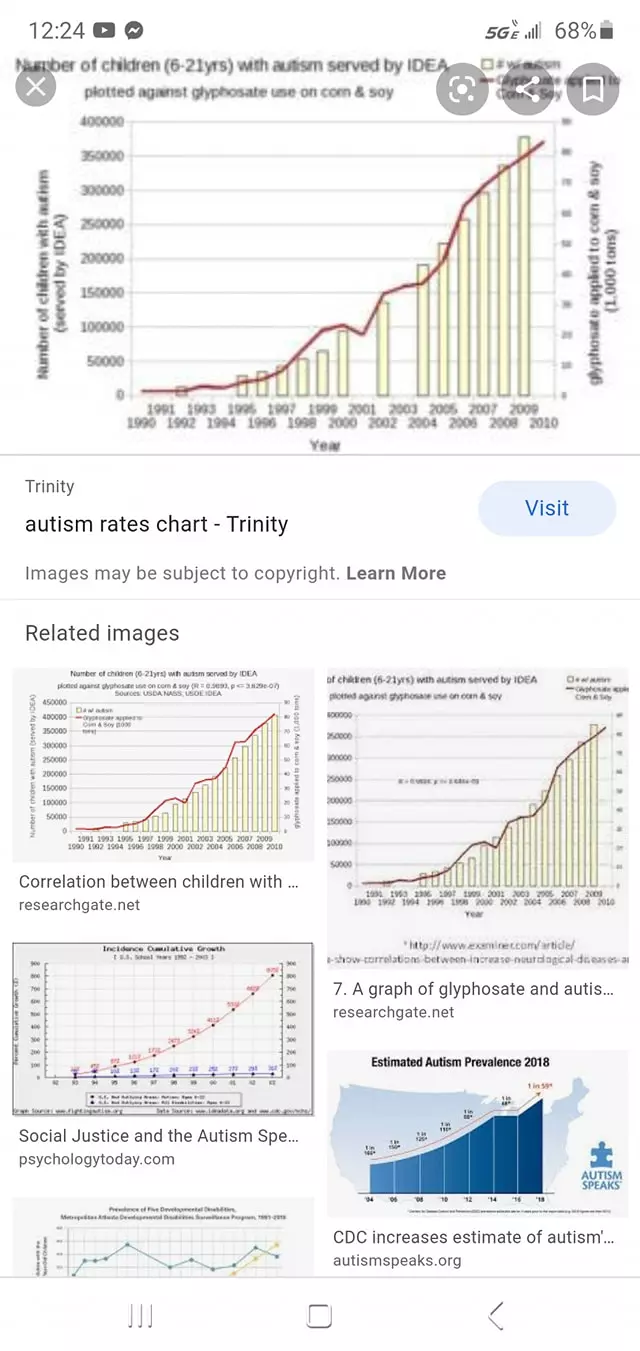640x1351 pixels.
Task: Tap 'CDC increases estimate of autism' title
Action: click(x=474, y=1237)
